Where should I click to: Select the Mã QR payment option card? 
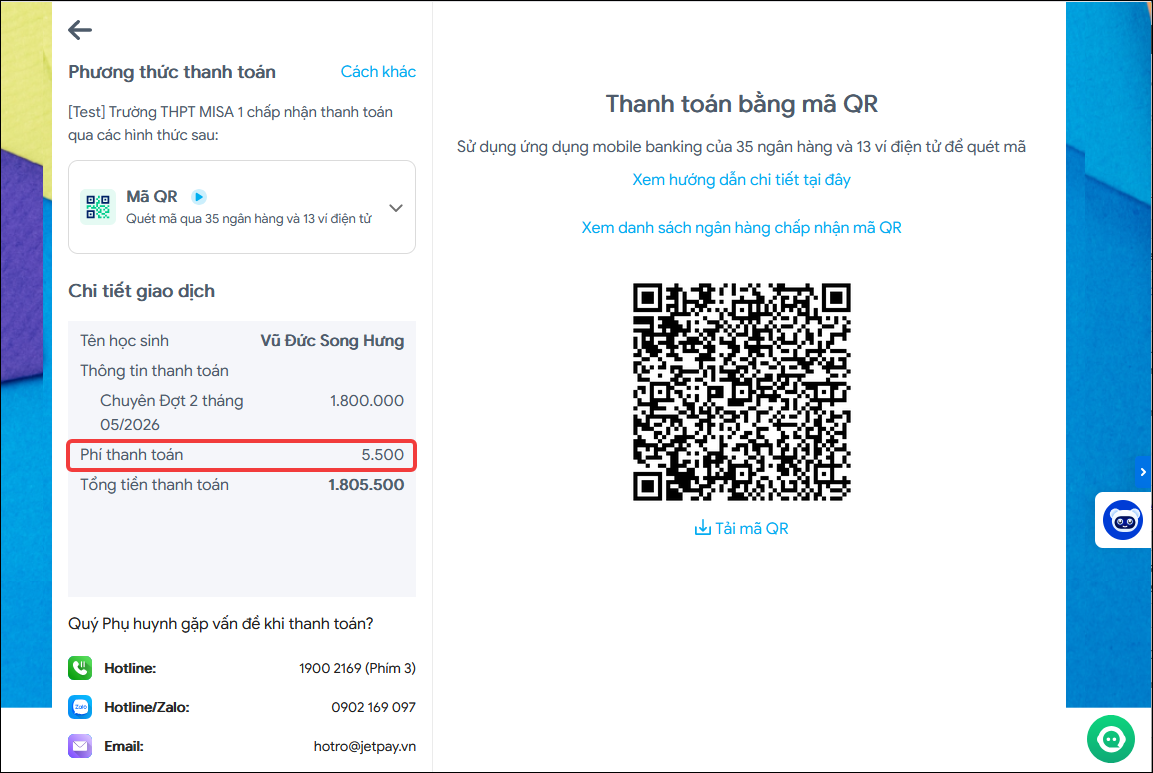pyautogui.click(x=242, y=207)
